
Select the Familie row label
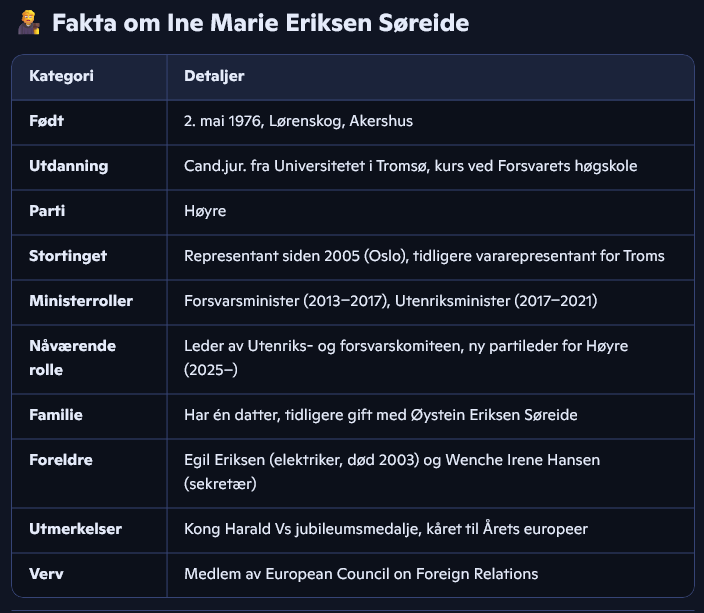pyautogui.click(x=56, y=414)
